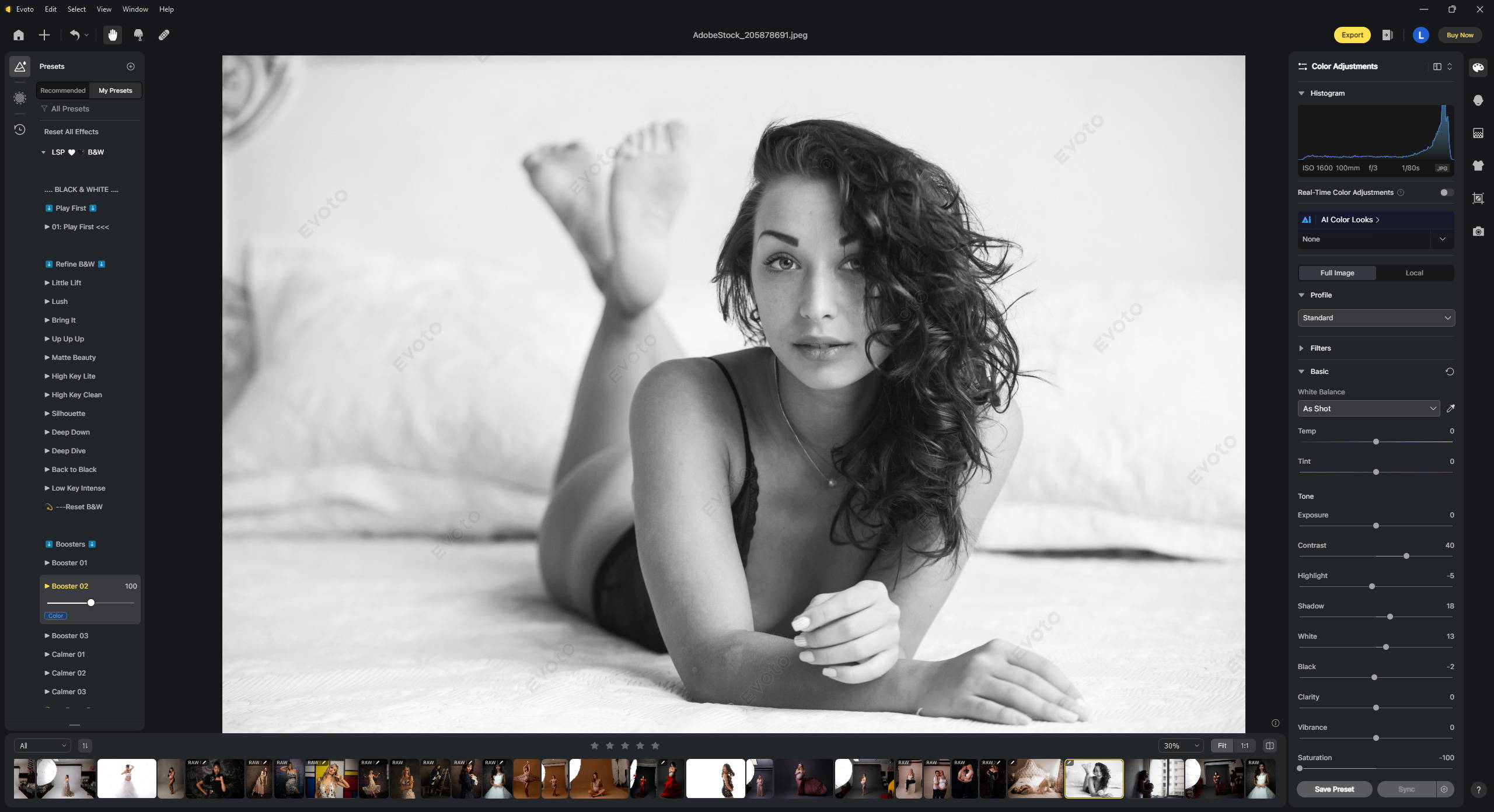Reset Basic adjustments with circular arrow
Screen dimensions: 1494x812
point(1449,372)
